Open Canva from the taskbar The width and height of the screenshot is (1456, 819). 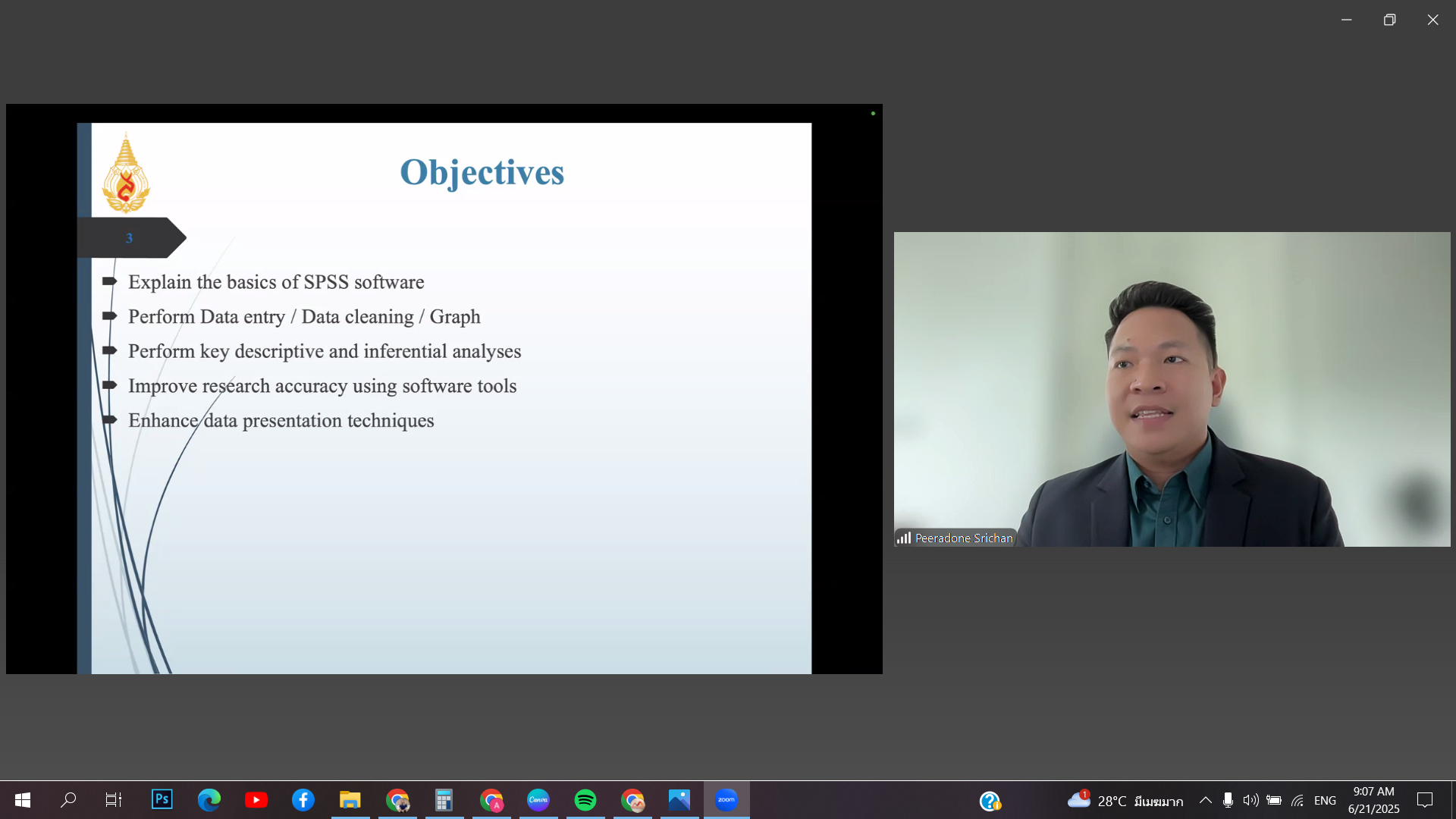(x=538, y=800)
